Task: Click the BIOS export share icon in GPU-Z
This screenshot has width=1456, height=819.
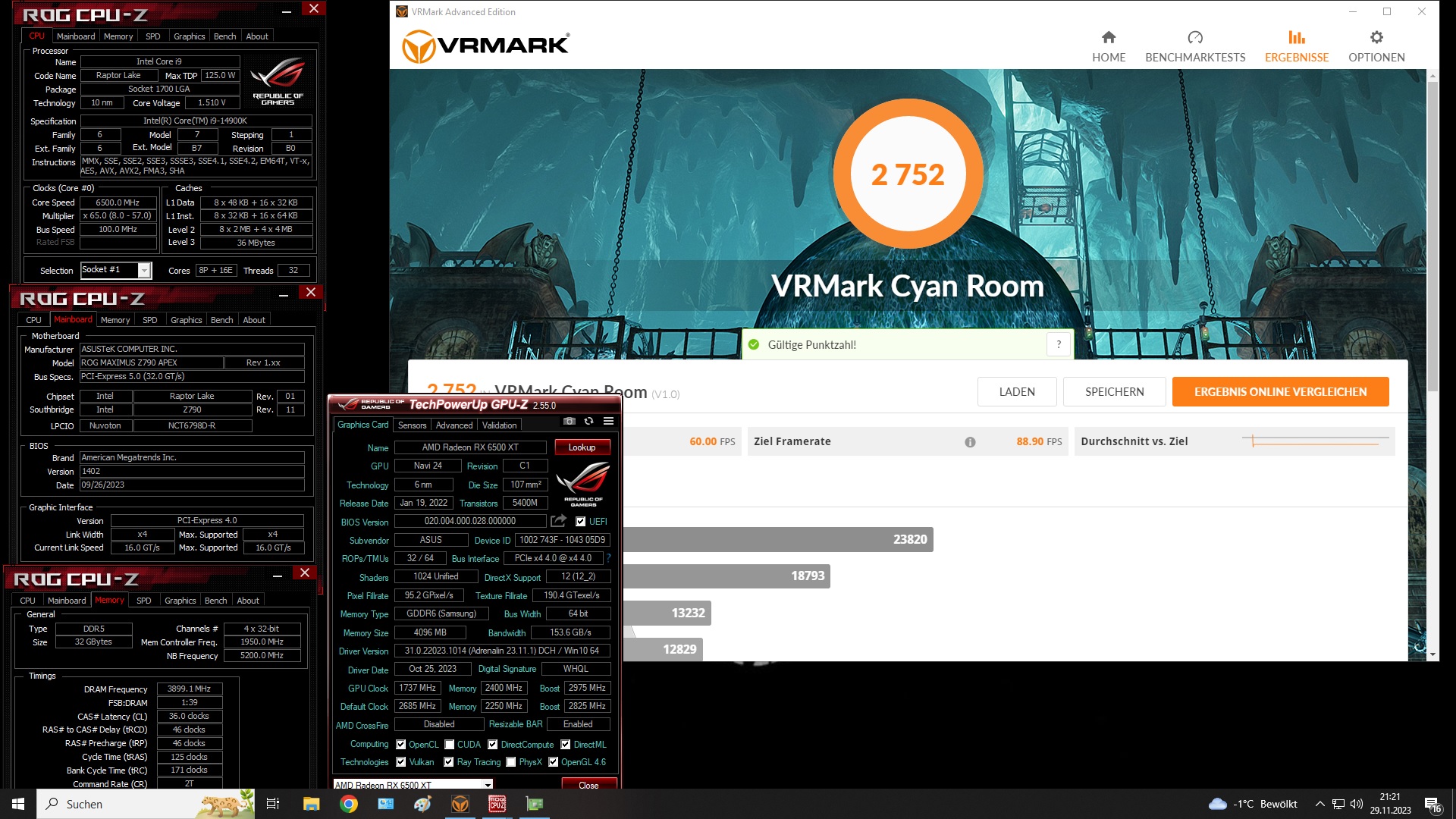Action: pyautogui.click(x=558, y=521)
